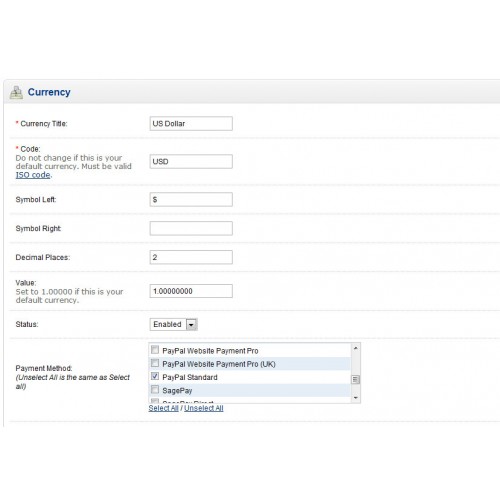Click the Unselect All link
This screenshot has height=500, width=500.
point(204,408)
